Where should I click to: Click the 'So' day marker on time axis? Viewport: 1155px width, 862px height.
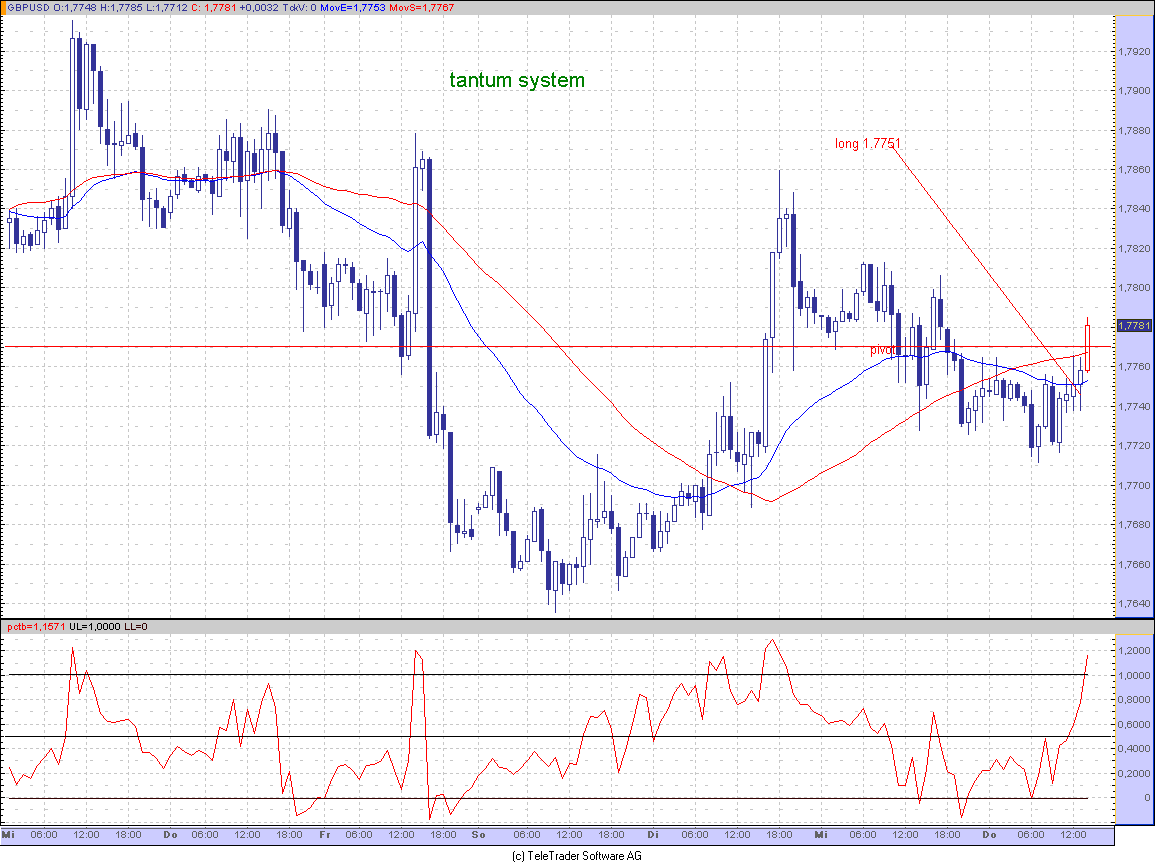[x=479, y=834]
